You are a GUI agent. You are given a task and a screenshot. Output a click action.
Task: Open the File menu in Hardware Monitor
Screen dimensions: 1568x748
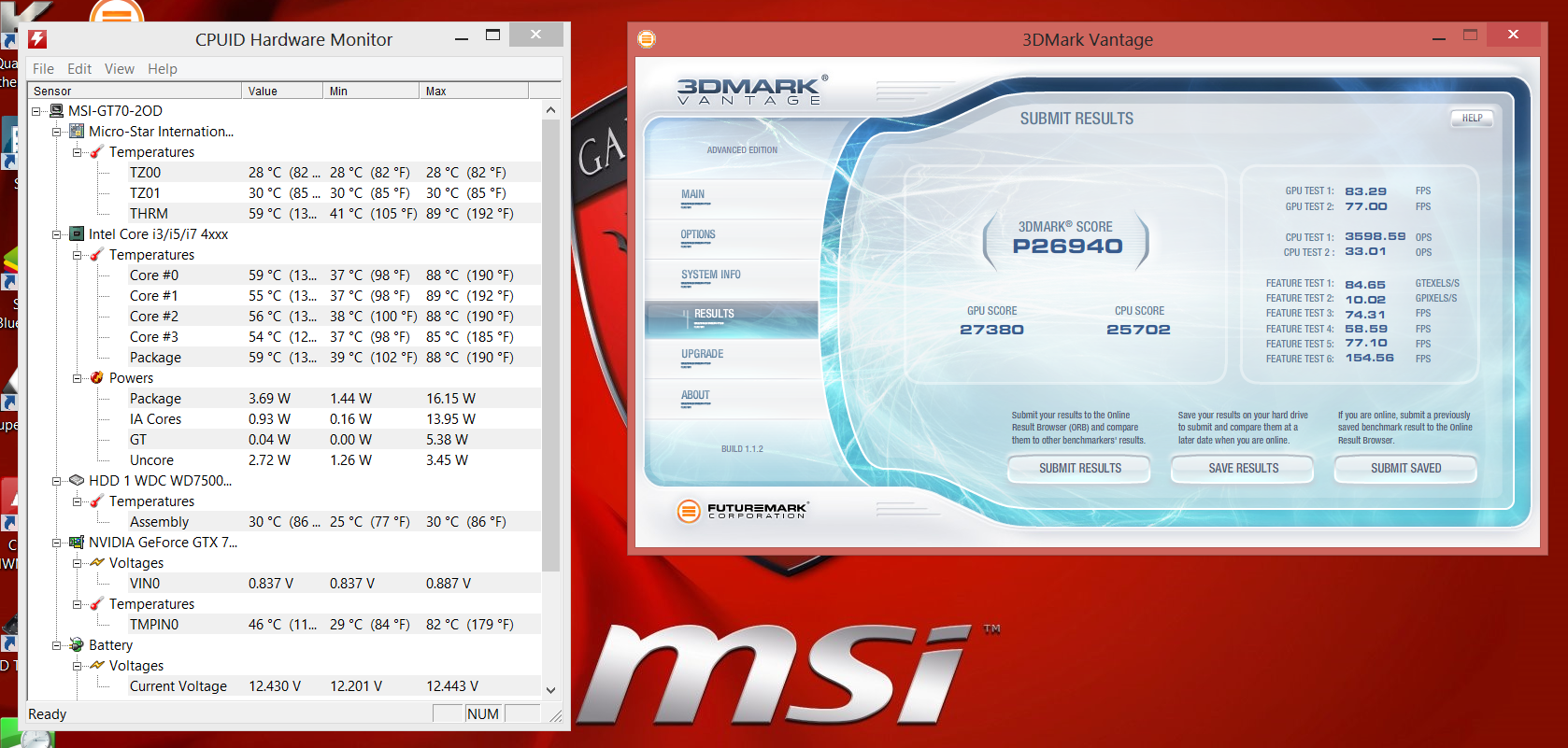(43, 69)
